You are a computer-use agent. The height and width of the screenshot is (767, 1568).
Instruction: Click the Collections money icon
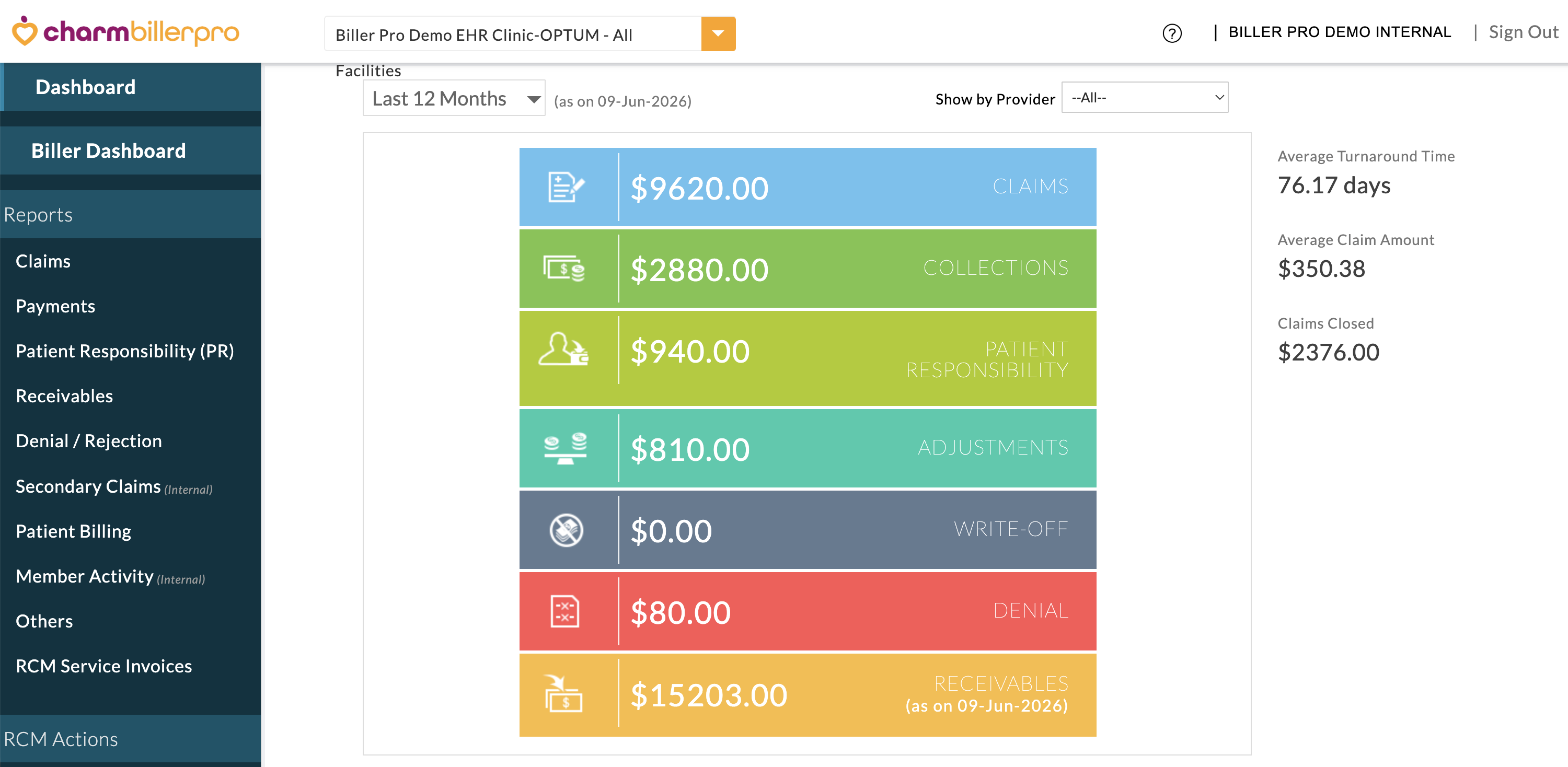(x=564, y=268)
